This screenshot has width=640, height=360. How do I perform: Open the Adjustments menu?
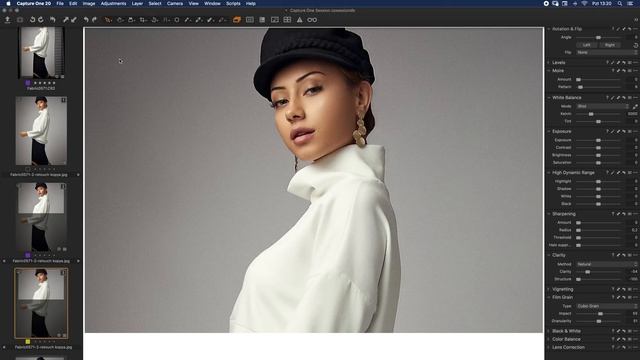click(113, 3)
